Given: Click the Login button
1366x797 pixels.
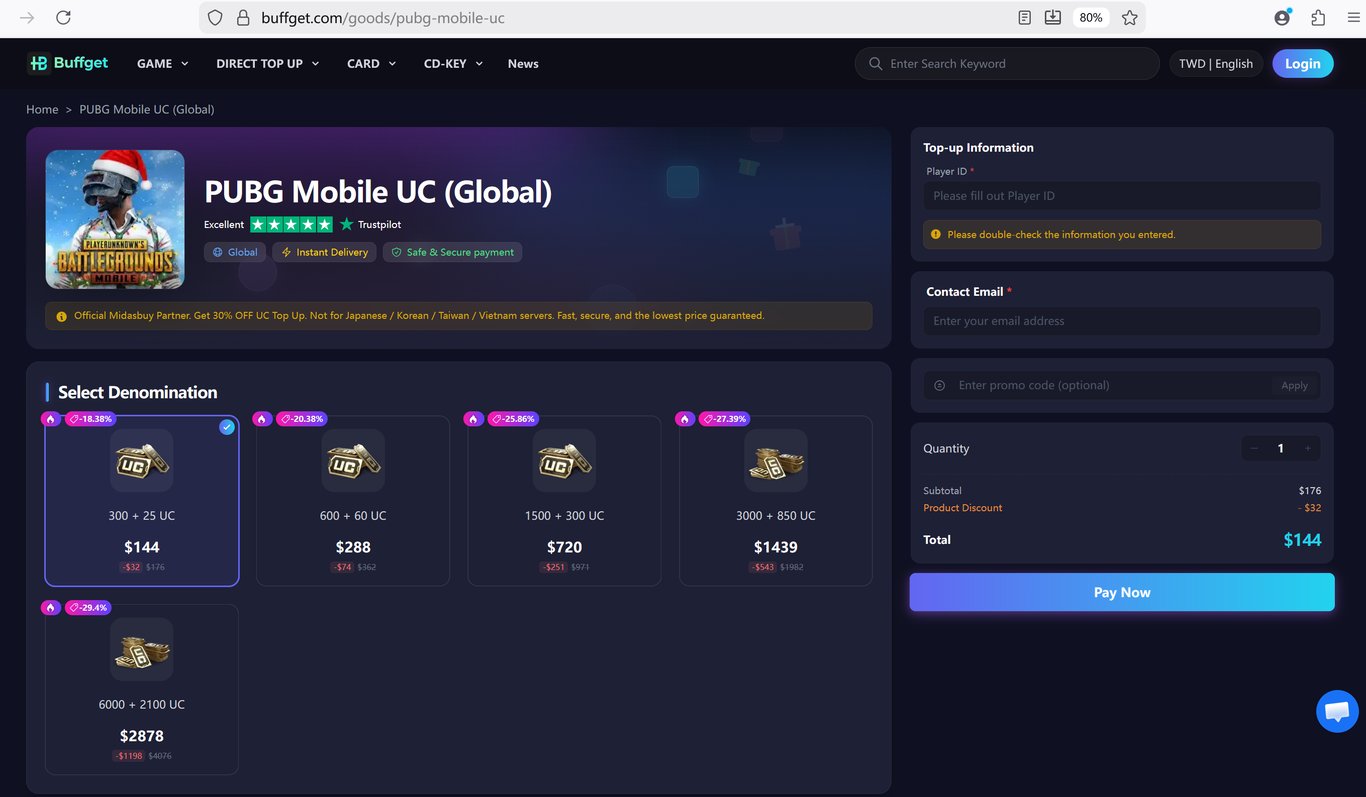Looking at the screenshot, I should pyautogui.click(x=1303, y=64).
